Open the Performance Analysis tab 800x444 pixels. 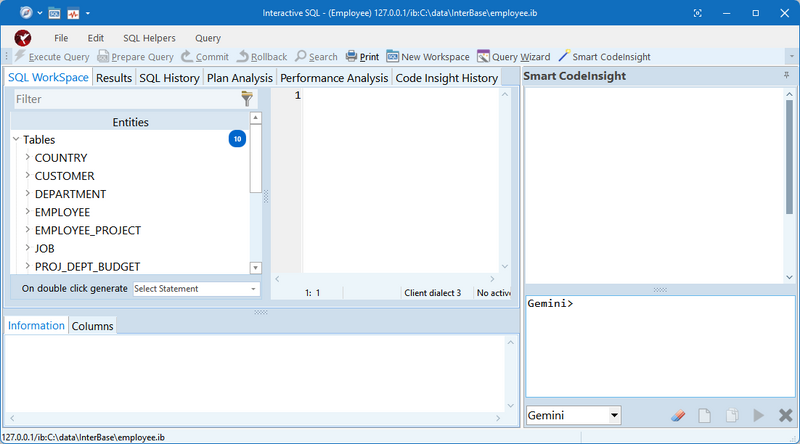pyautogui.click(x=334, y=78)
